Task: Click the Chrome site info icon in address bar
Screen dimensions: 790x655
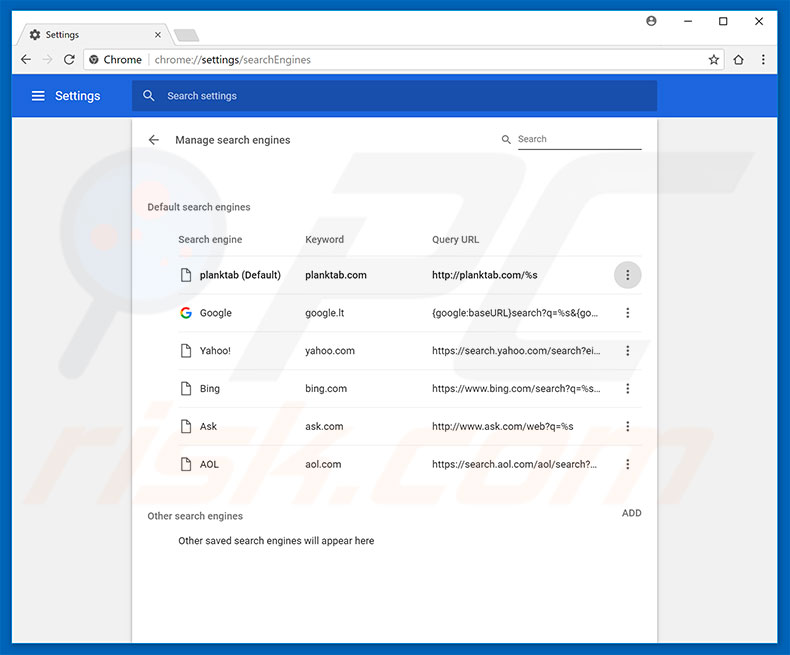Action: 94,60
